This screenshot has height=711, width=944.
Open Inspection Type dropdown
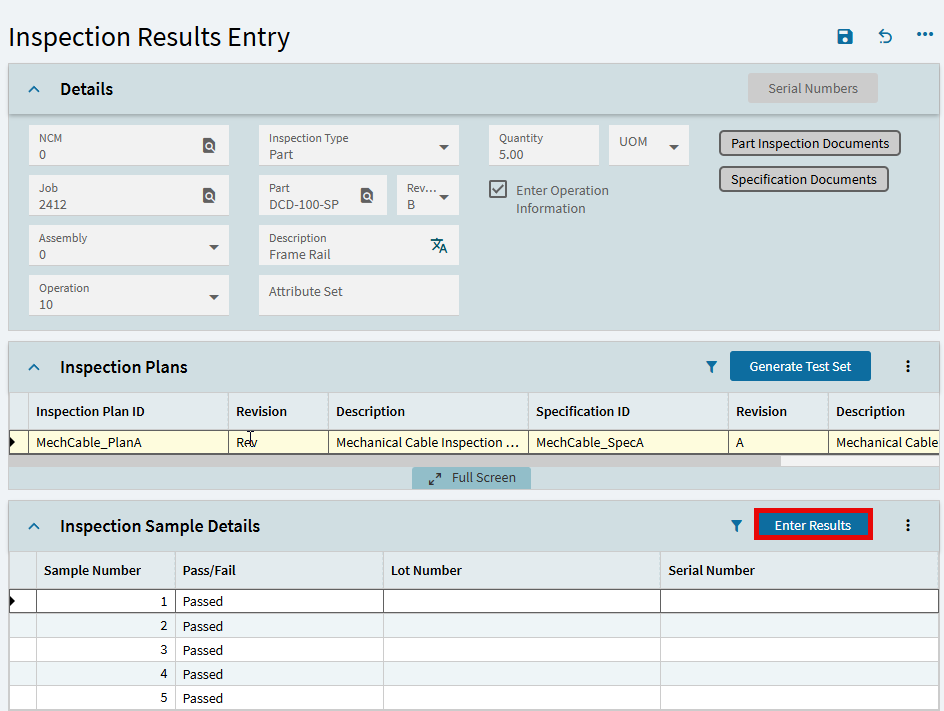[444, 147]
